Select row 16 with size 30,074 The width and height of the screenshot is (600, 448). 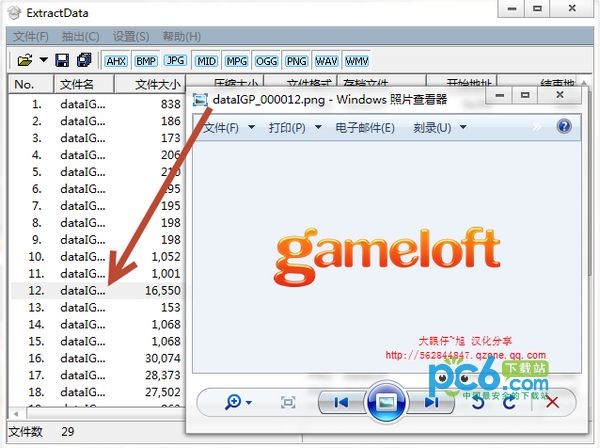[97, 358]
